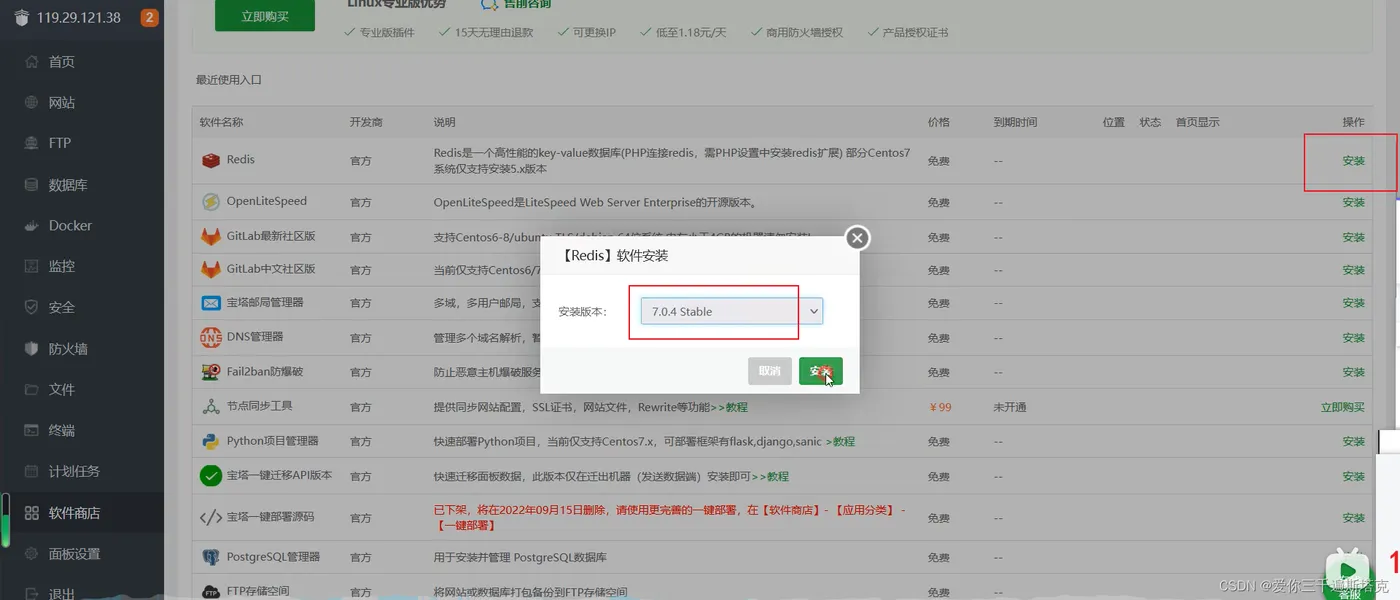Screen dimensions: 1400x600
Task: Click 安装 in the 宝塔一键迁移API版本 row
Action: click(1353, 476)
